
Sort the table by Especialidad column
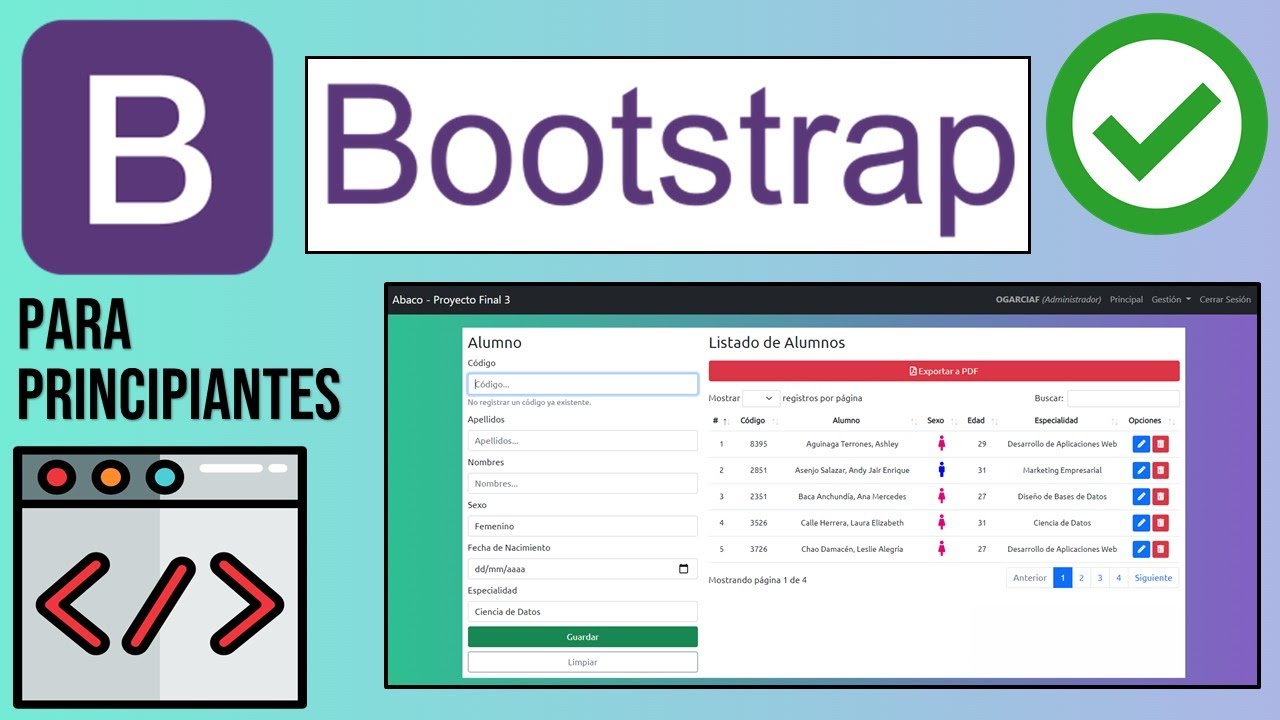point(1061,421)
